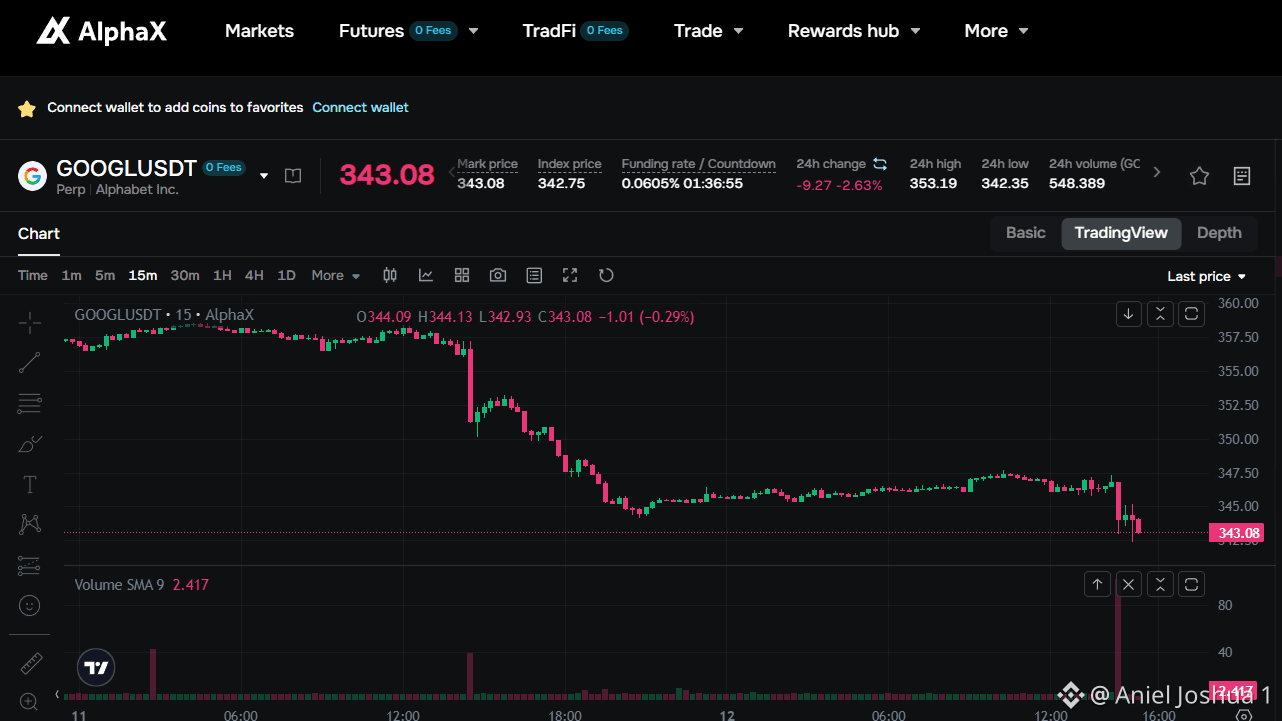Switch to Depth chart view
The width and height of the screenshot is (1282, 721).
click(x=1219, y=233)
